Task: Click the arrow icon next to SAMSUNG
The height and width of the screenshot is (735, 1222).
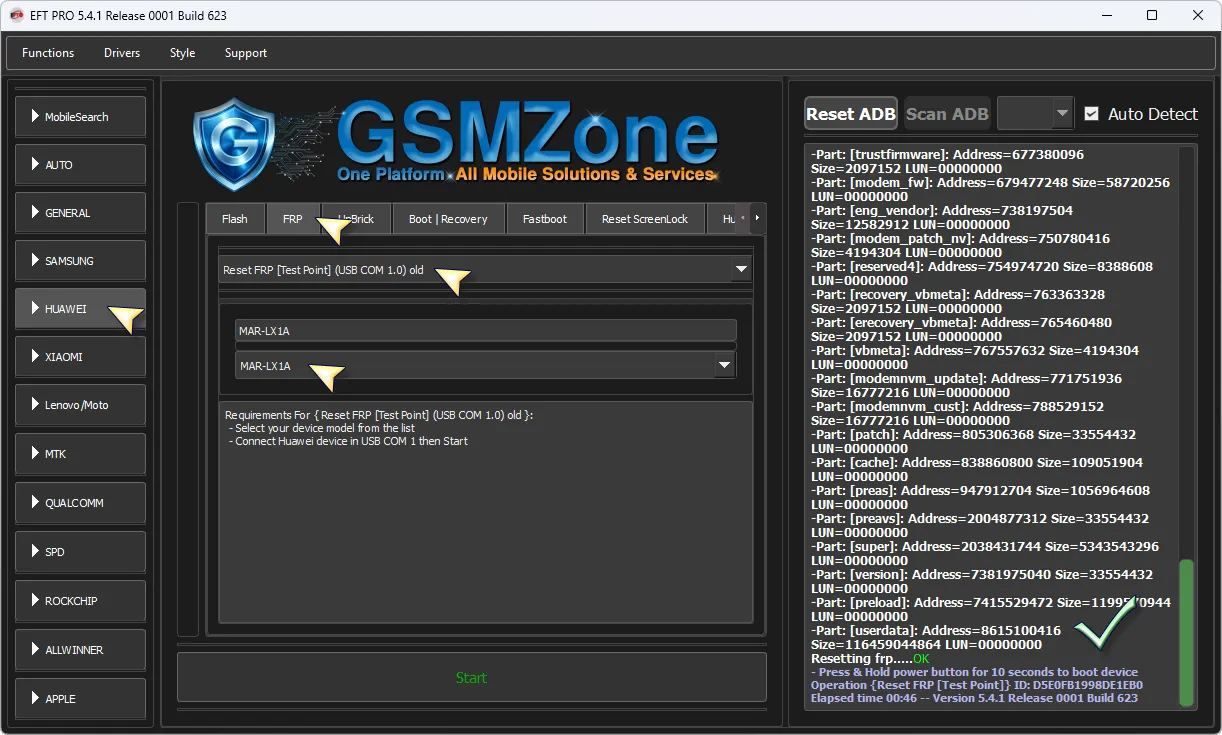Action: [35, 261]
